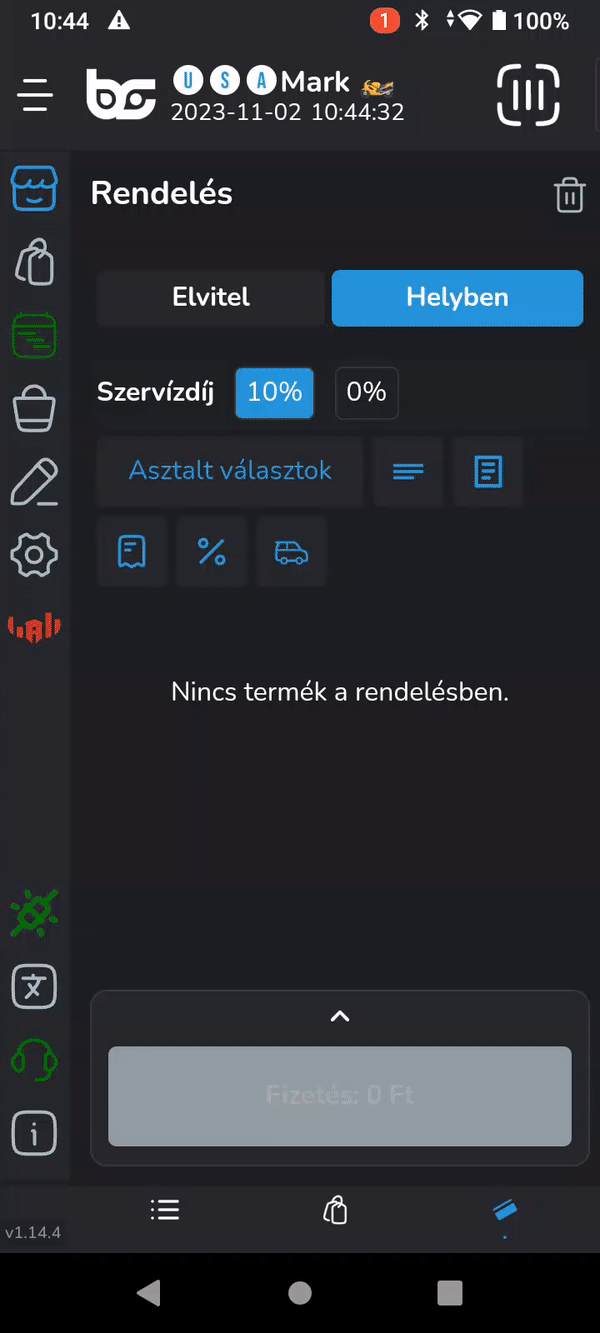Delete the order with trash icon
Screen dimensions: 600x1333
tap(569, 195)
